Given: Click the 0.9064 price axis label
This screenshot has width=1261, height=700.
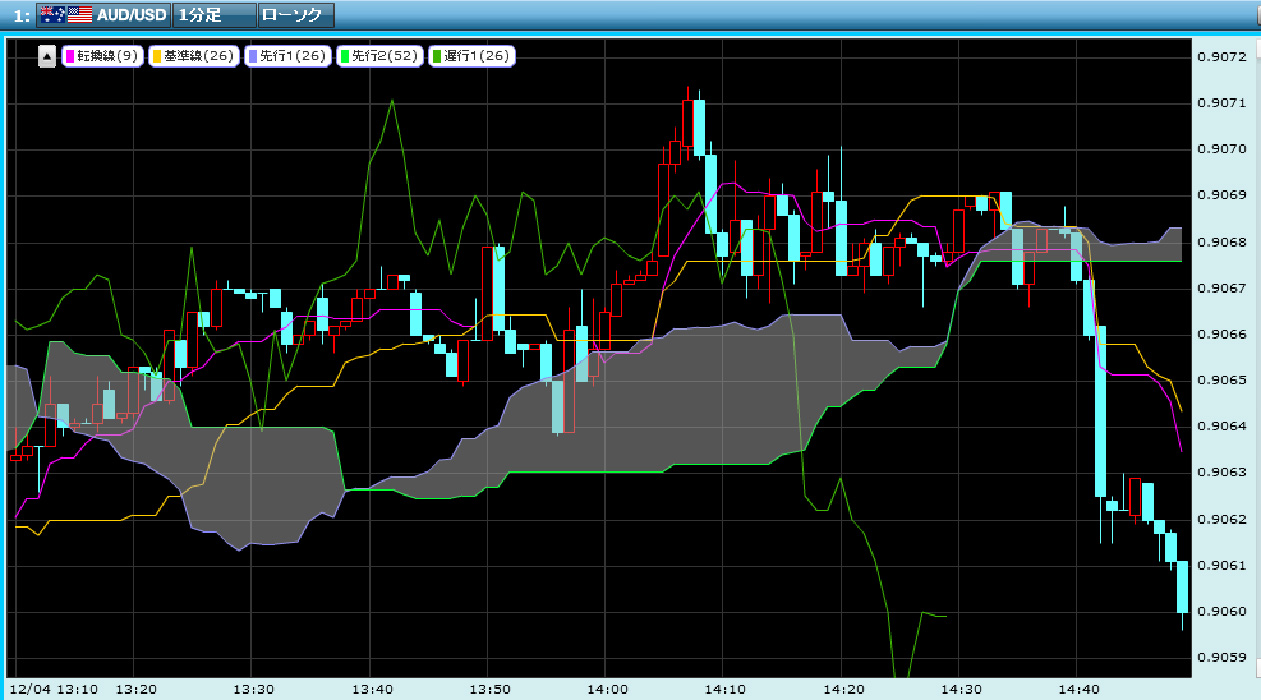Looking at the screenshot, I should pos(1222,427).
